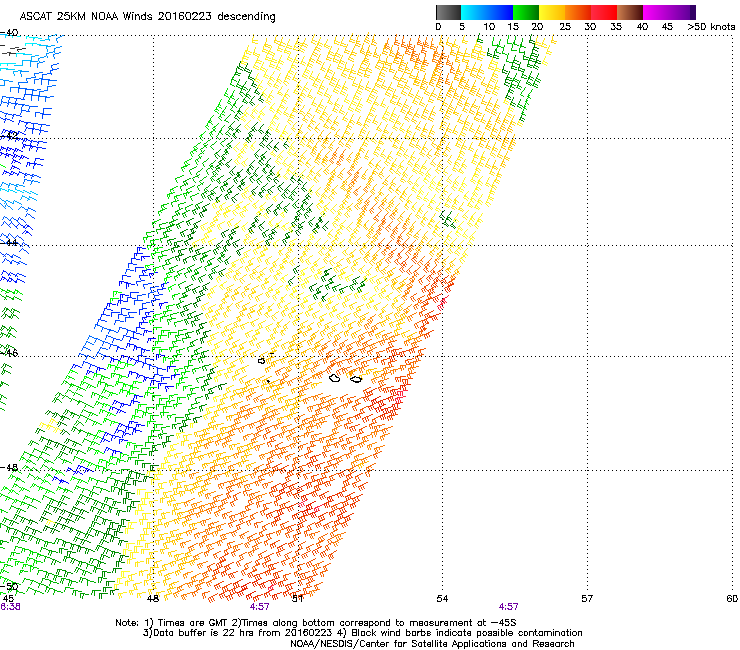Pick the blue 10-15 knots legend segment
This screenshot has width=740, height=650.
point(500,12)
